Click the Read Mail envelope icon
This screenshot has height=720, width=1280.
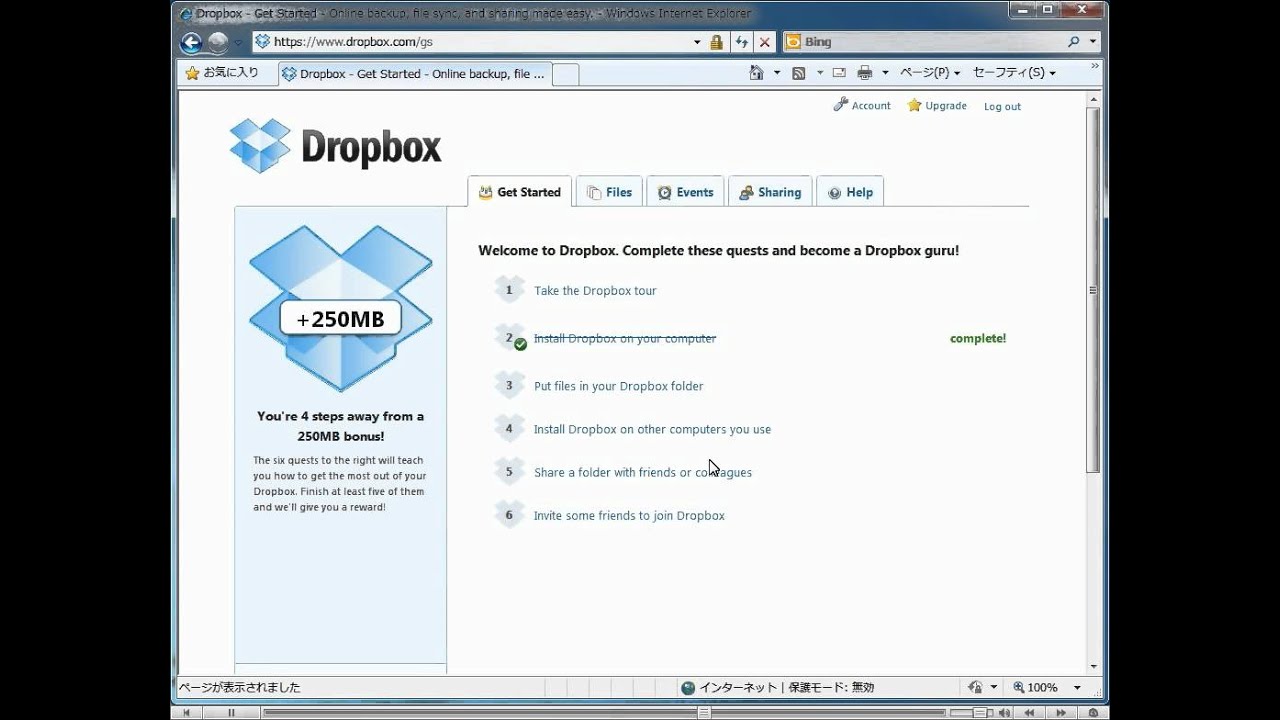[839, 73]
